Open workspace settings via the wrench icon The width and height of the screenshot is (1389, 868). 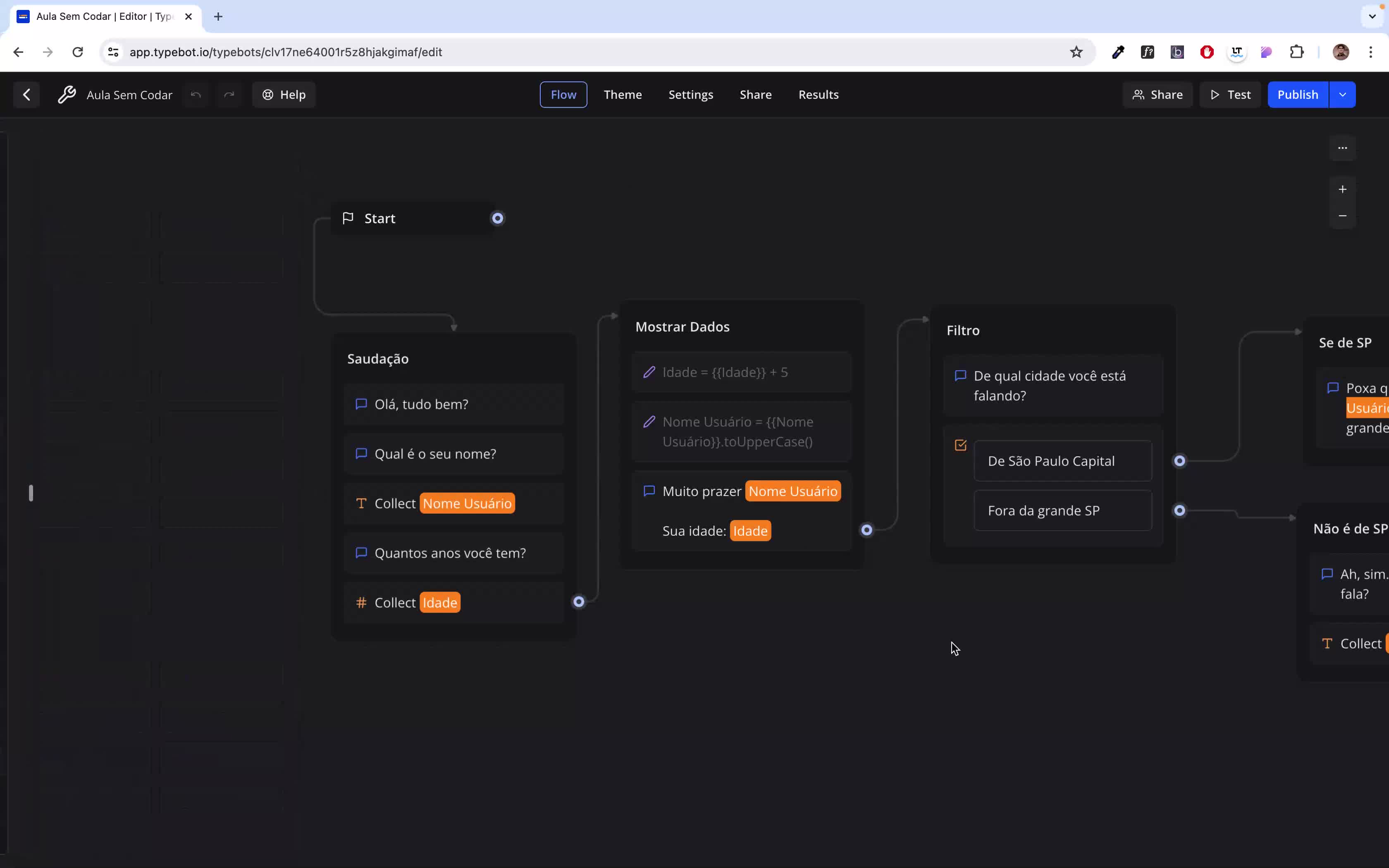(x=67, y=95)
